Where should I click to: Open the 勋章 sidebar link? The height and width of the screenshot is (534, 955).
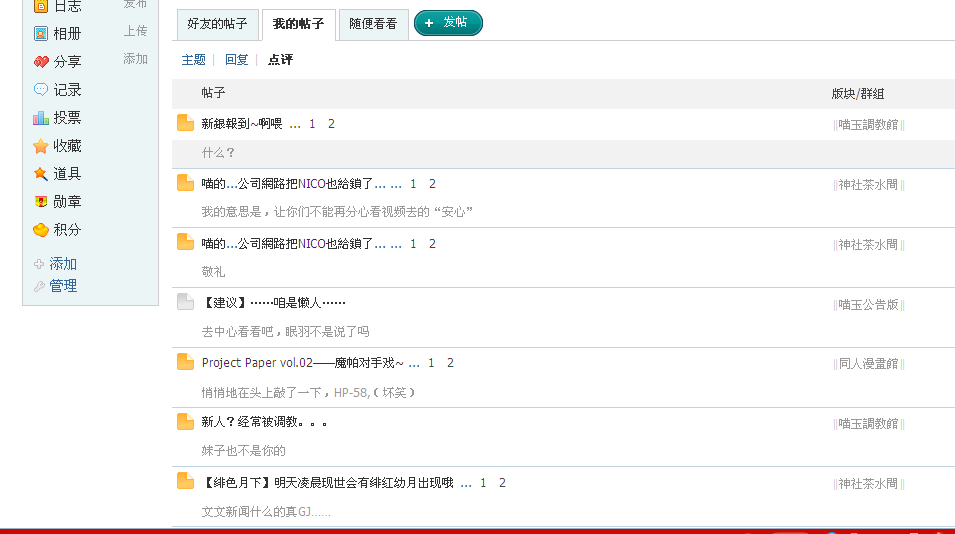tap(67, 202)
